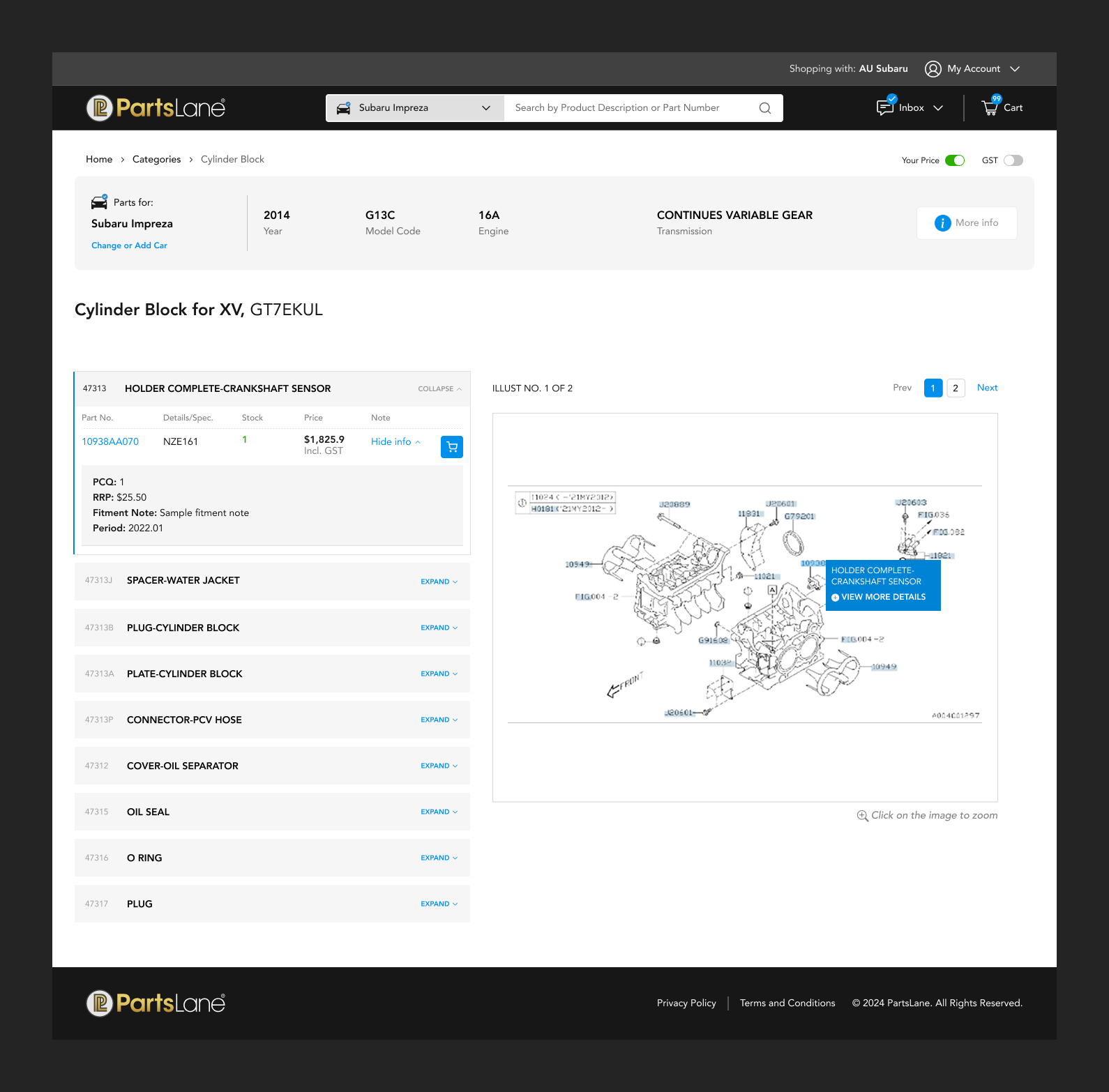1109x1092 pixels.
Task: Collapse the Holder Complete-Crankshaft Sensor section
Action: 439,389
